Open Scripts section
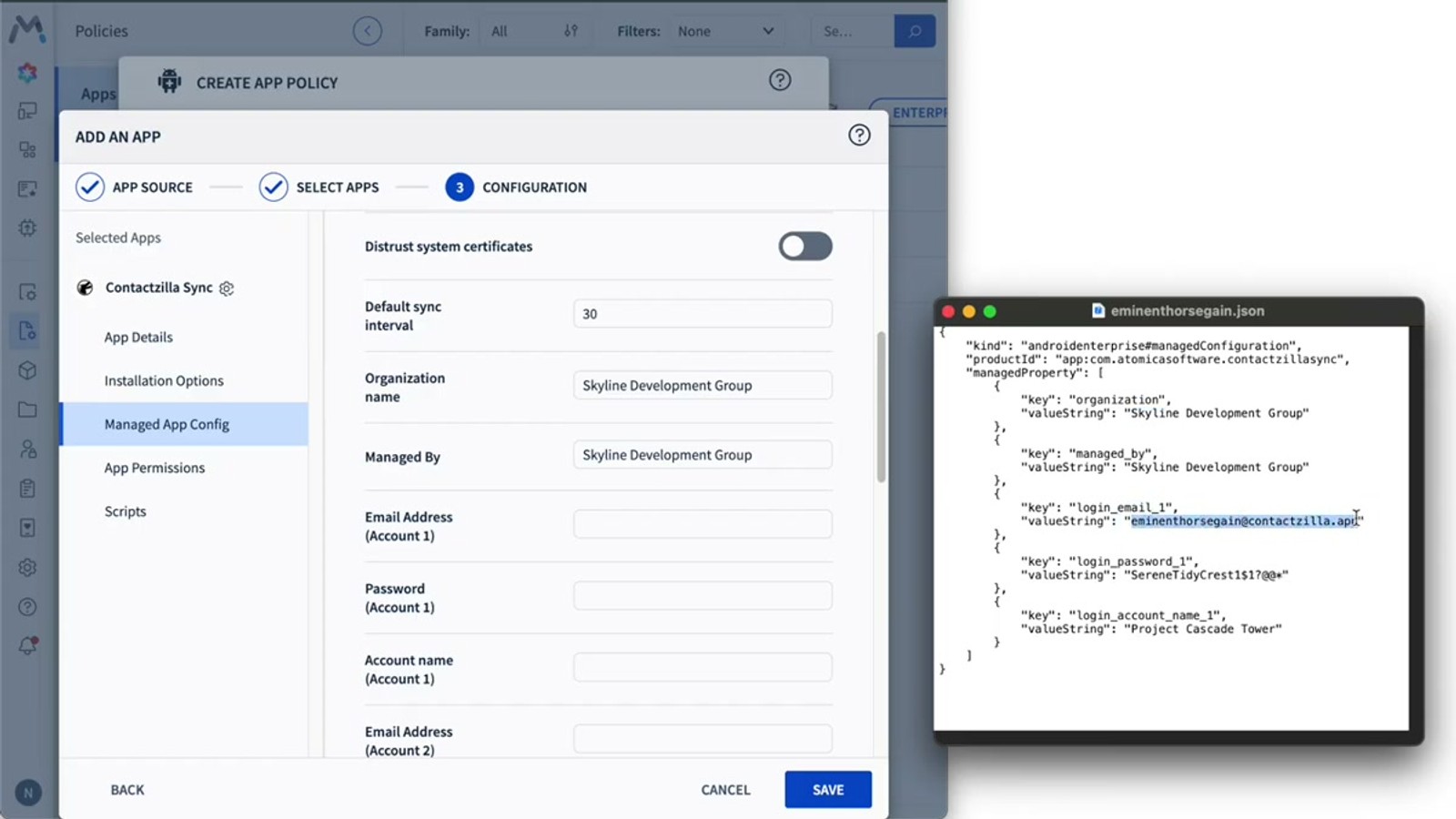The image size is (1456, 819). pos(126,511)
